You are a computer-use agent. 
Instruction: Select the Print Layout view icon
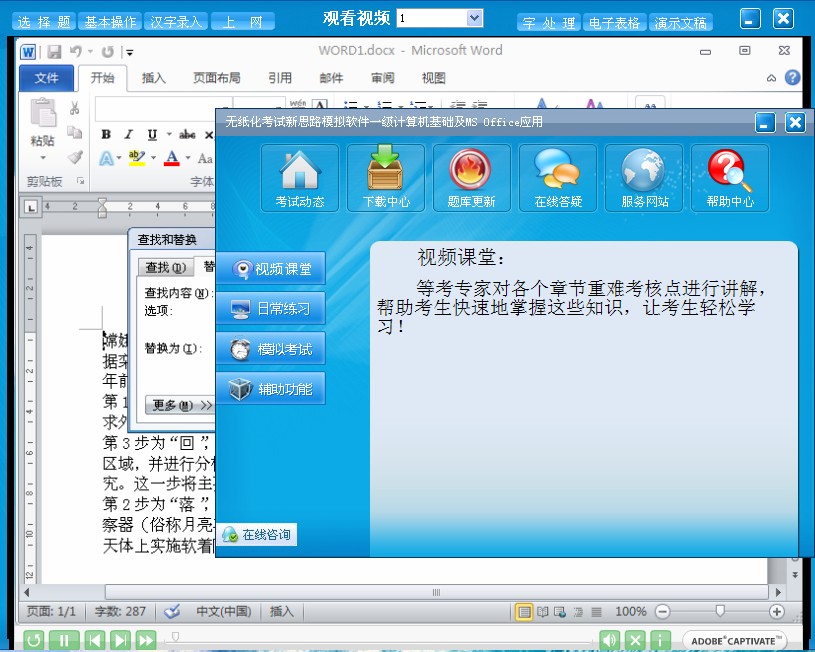pyautogui.click(x=524, y=612)
